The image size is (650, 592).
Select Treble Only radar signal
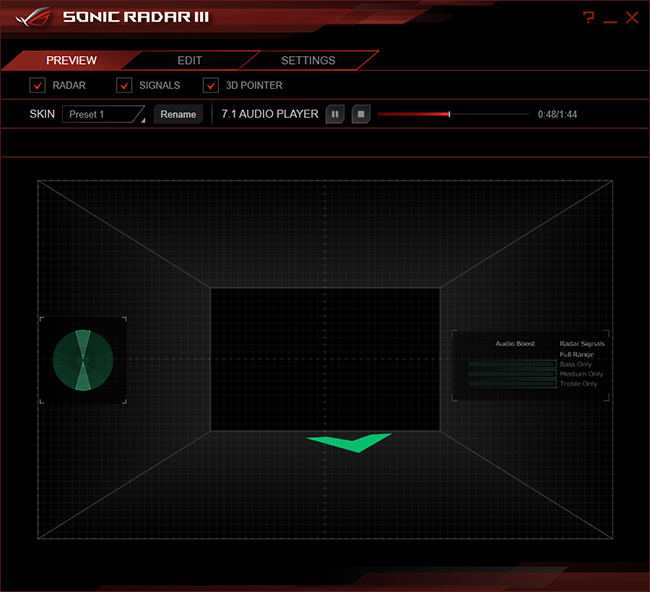coord(578,384)
